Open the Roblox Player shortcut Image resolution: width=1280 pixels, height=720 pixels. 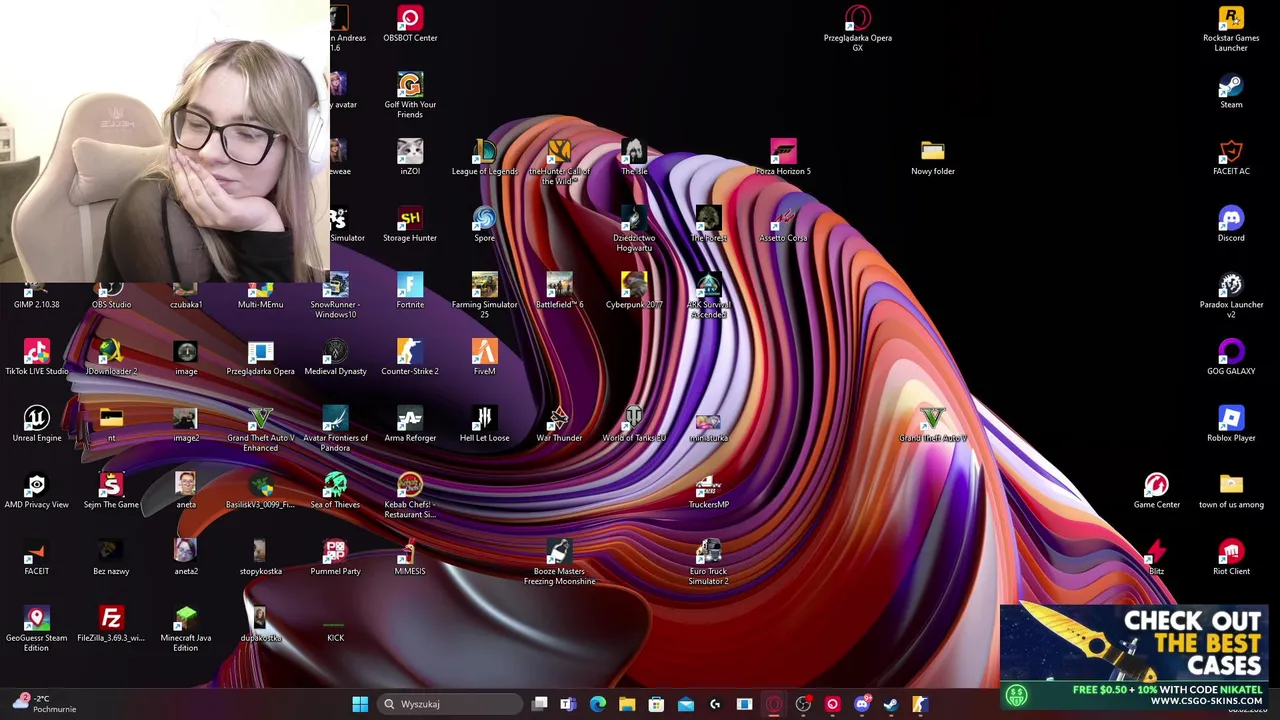pyautogui.click(x=1231, y=425)
